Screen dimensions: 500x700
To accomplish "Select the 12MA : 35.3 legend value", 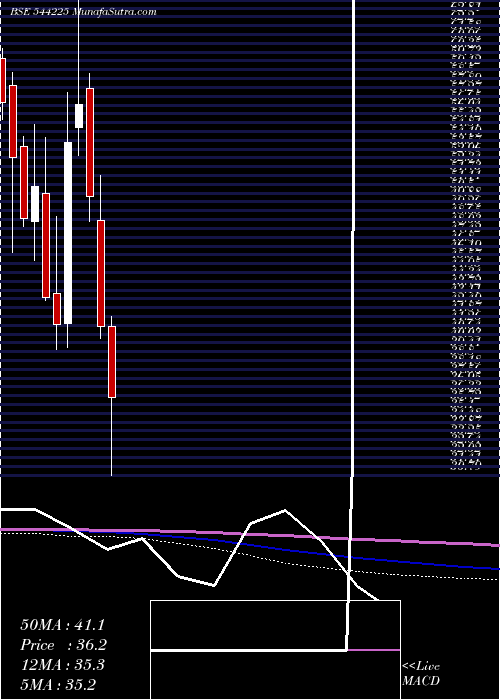I will 62,665.
